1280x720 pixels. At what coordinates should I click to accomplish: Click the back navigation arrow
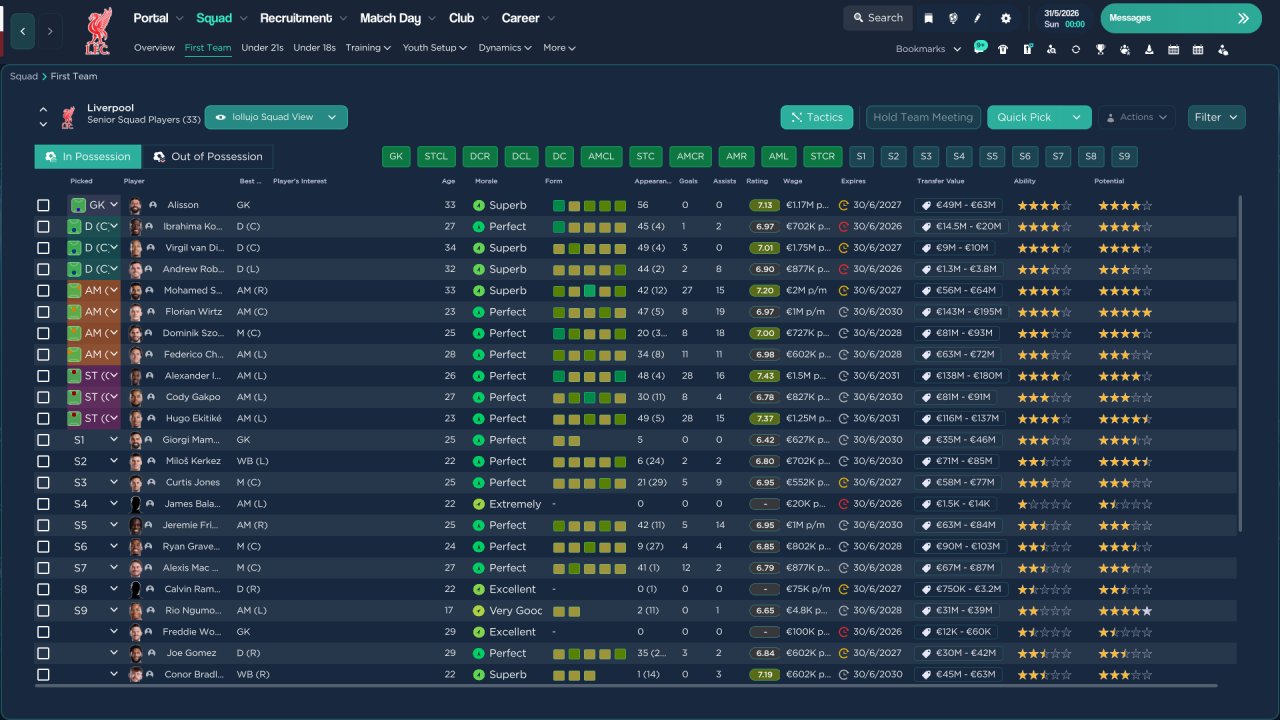click(23, 31)
